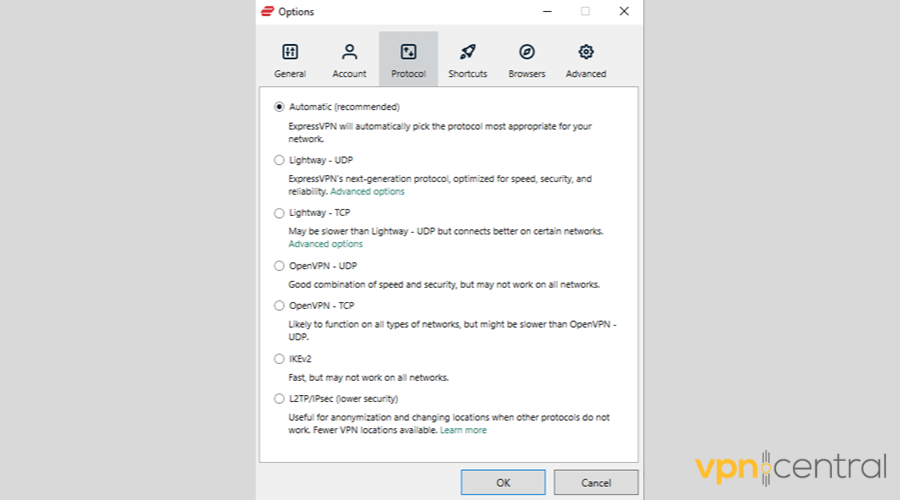Image resolution: width=900 pixels, height=500 pixels.
Task: Select IKEv2 radio button
Action: point(279,359)
